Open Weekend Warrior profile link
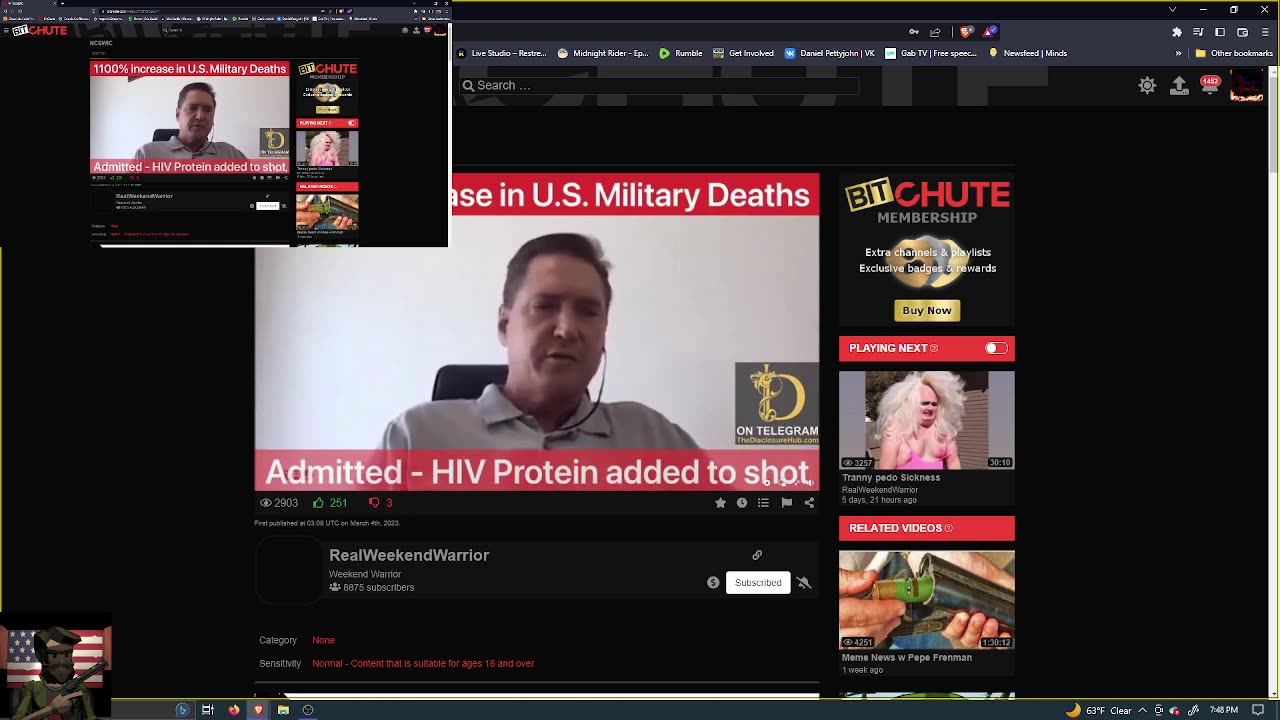Image resolution: width=1280 pixels, height=720 pixels. 365,574
